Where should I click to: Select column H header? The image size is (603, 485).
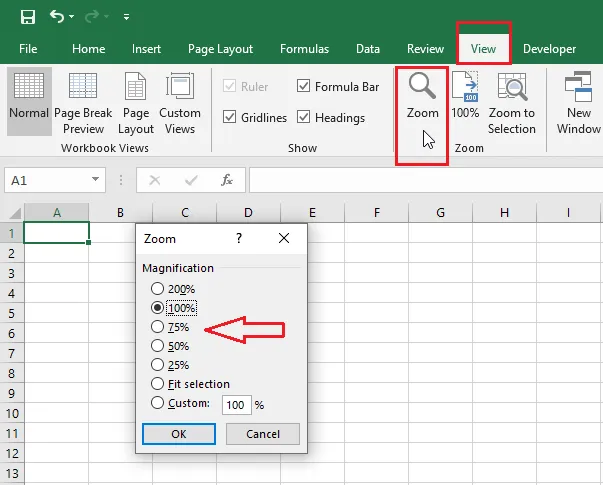[x=504, y=212]
